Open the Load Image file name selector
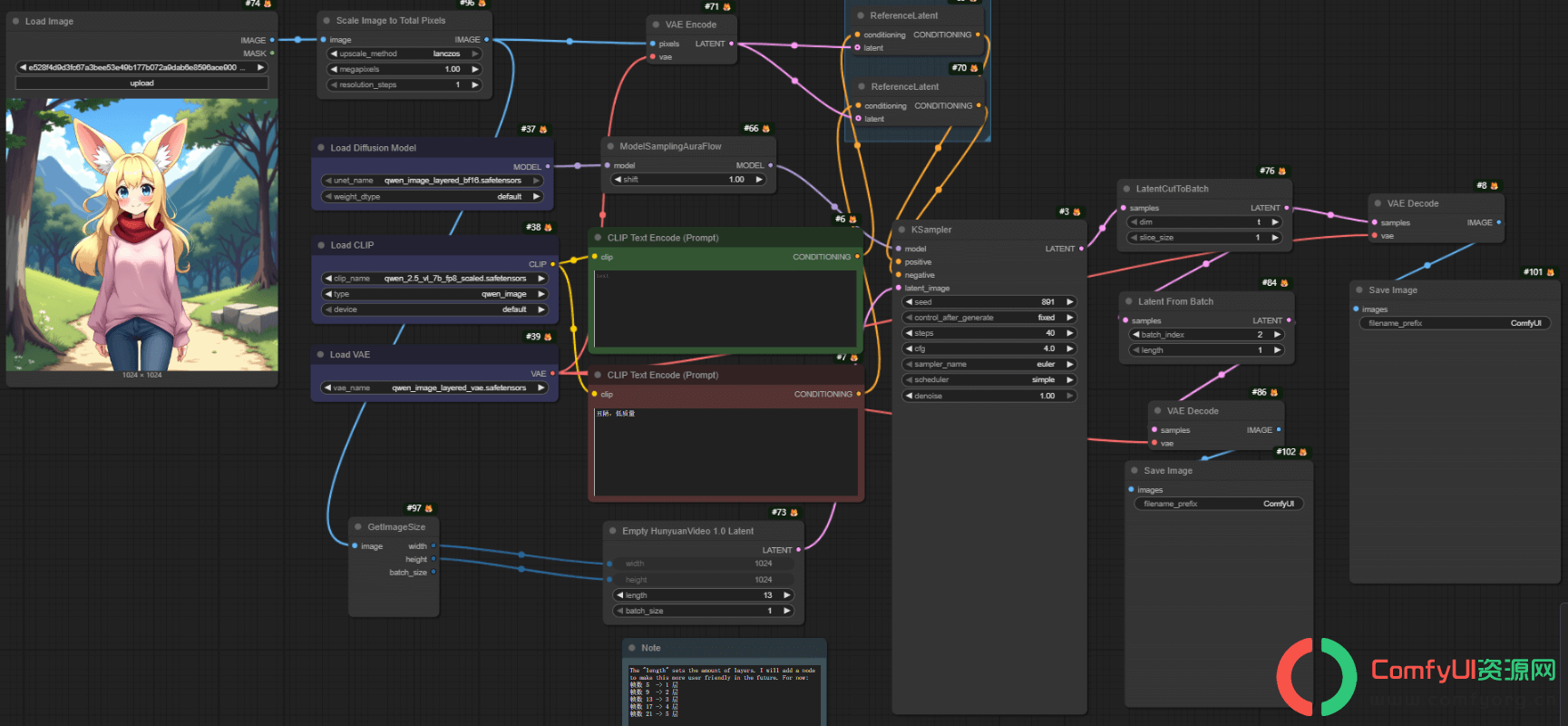 click(142, 67)
